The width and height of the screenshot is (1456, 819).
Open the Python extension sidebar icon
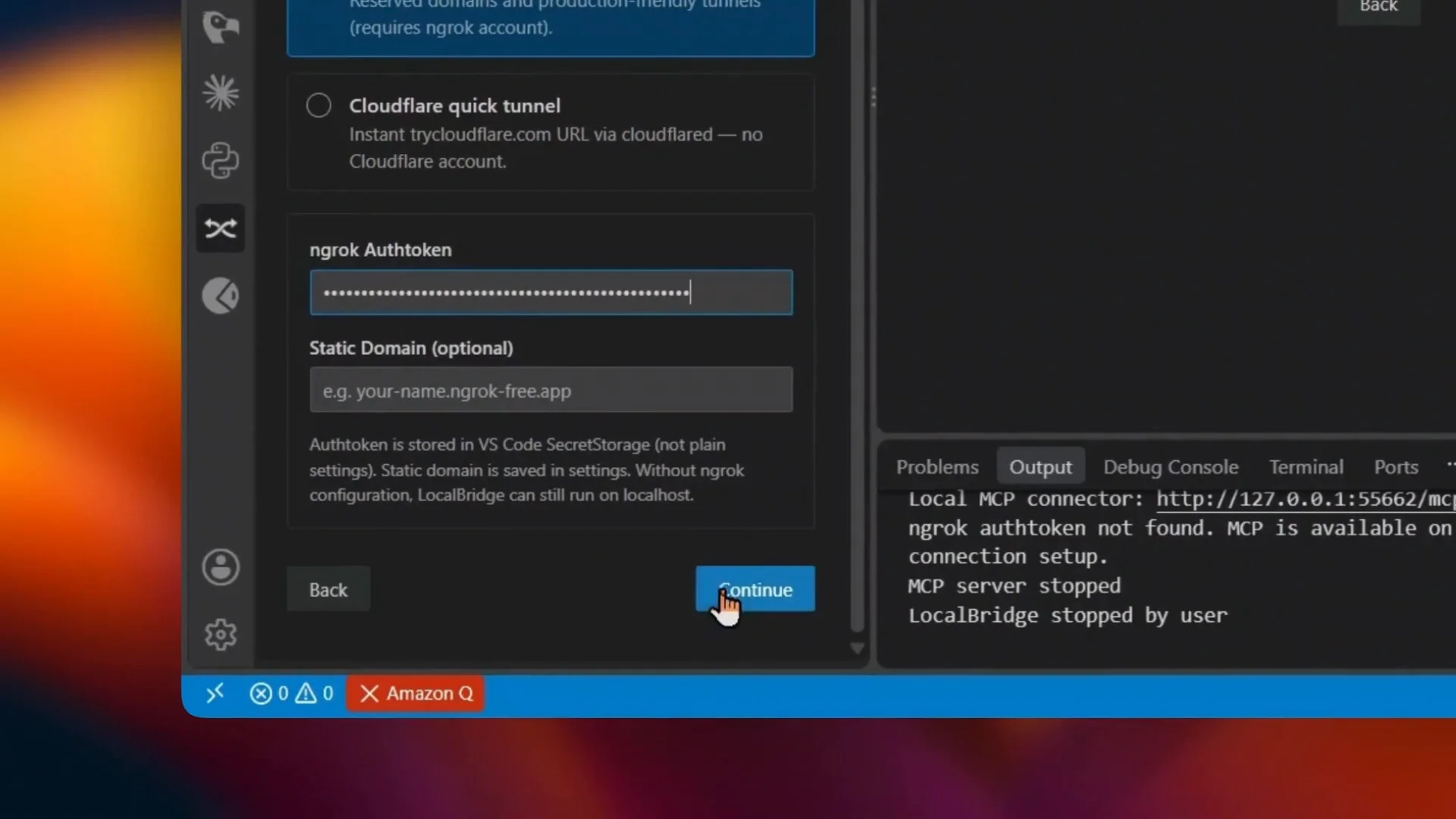point(221,161)
